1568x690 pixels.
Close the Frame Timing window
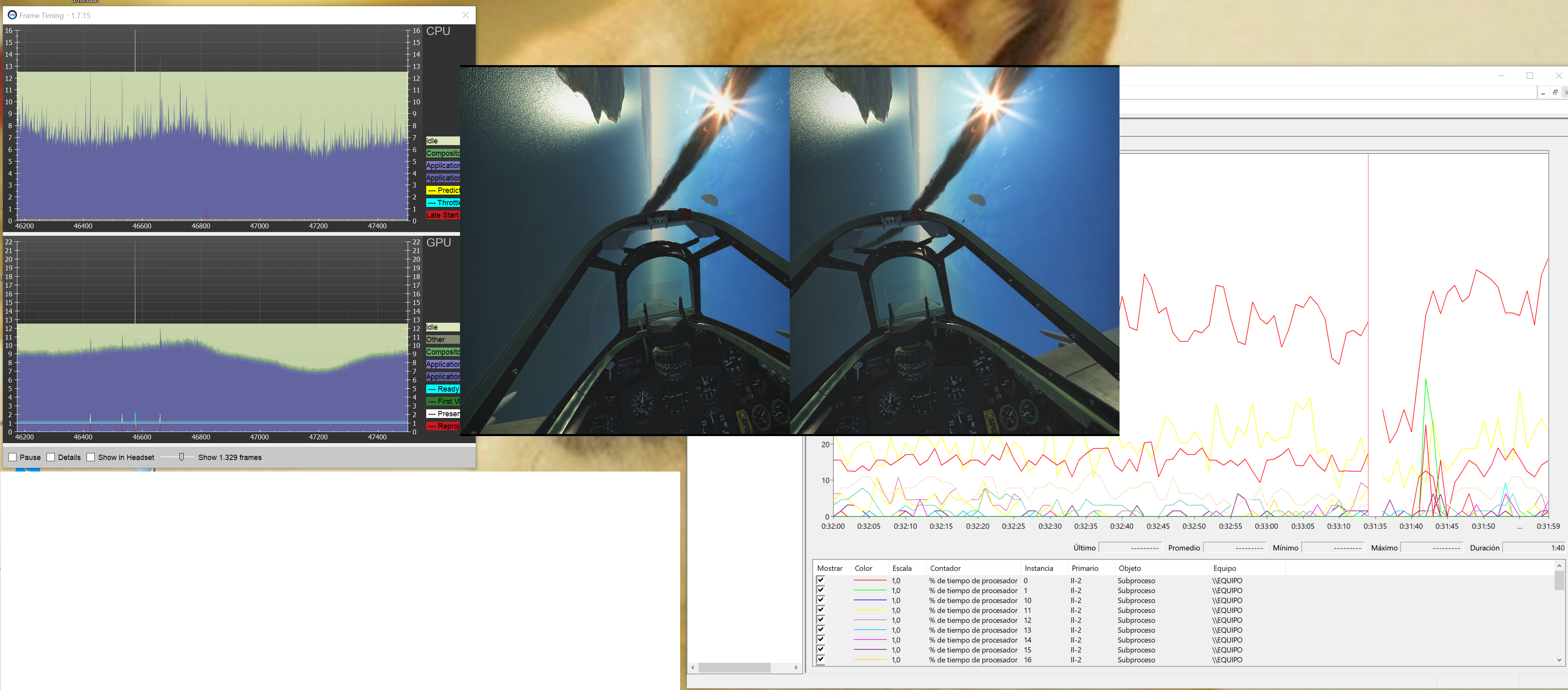click(x=466, y=15)
